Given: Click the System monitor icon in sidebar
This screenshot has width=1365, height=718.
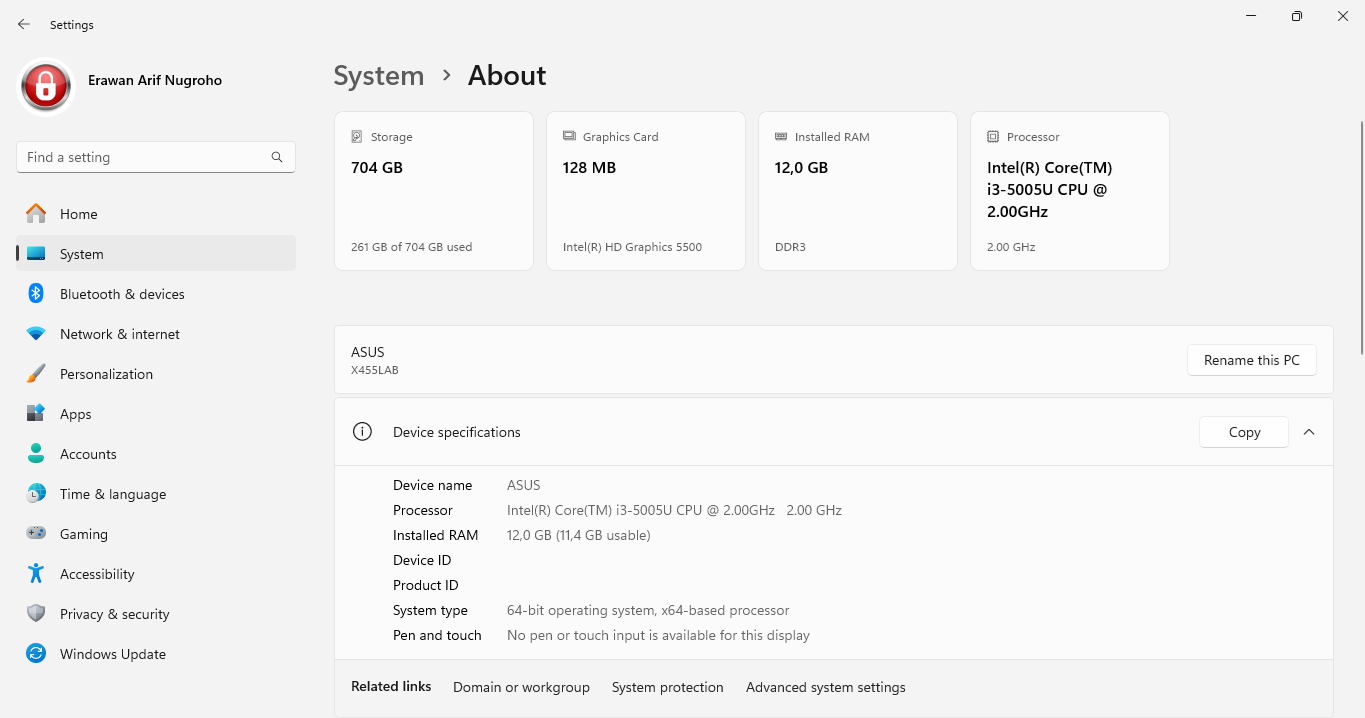Looking at the screenshot, I should point(36,254).
